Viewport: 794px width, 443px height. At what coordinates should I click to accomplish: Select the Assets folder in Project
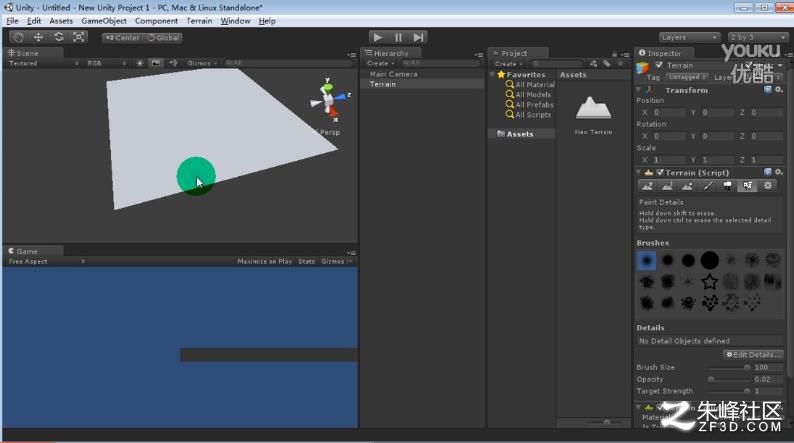tap(520, 134)
